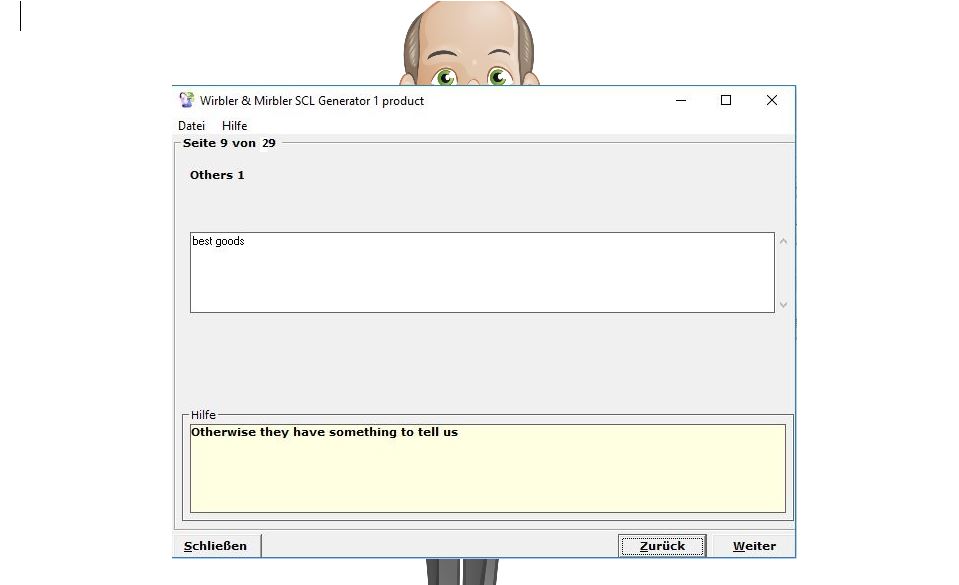Minimize the SCL Generator window
Screen dimensions: 959x585
tap(681, 100)
